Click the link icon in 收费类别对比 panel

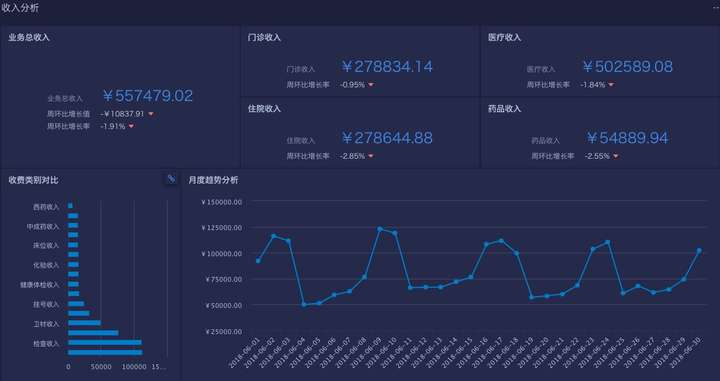tap(171, 179)
